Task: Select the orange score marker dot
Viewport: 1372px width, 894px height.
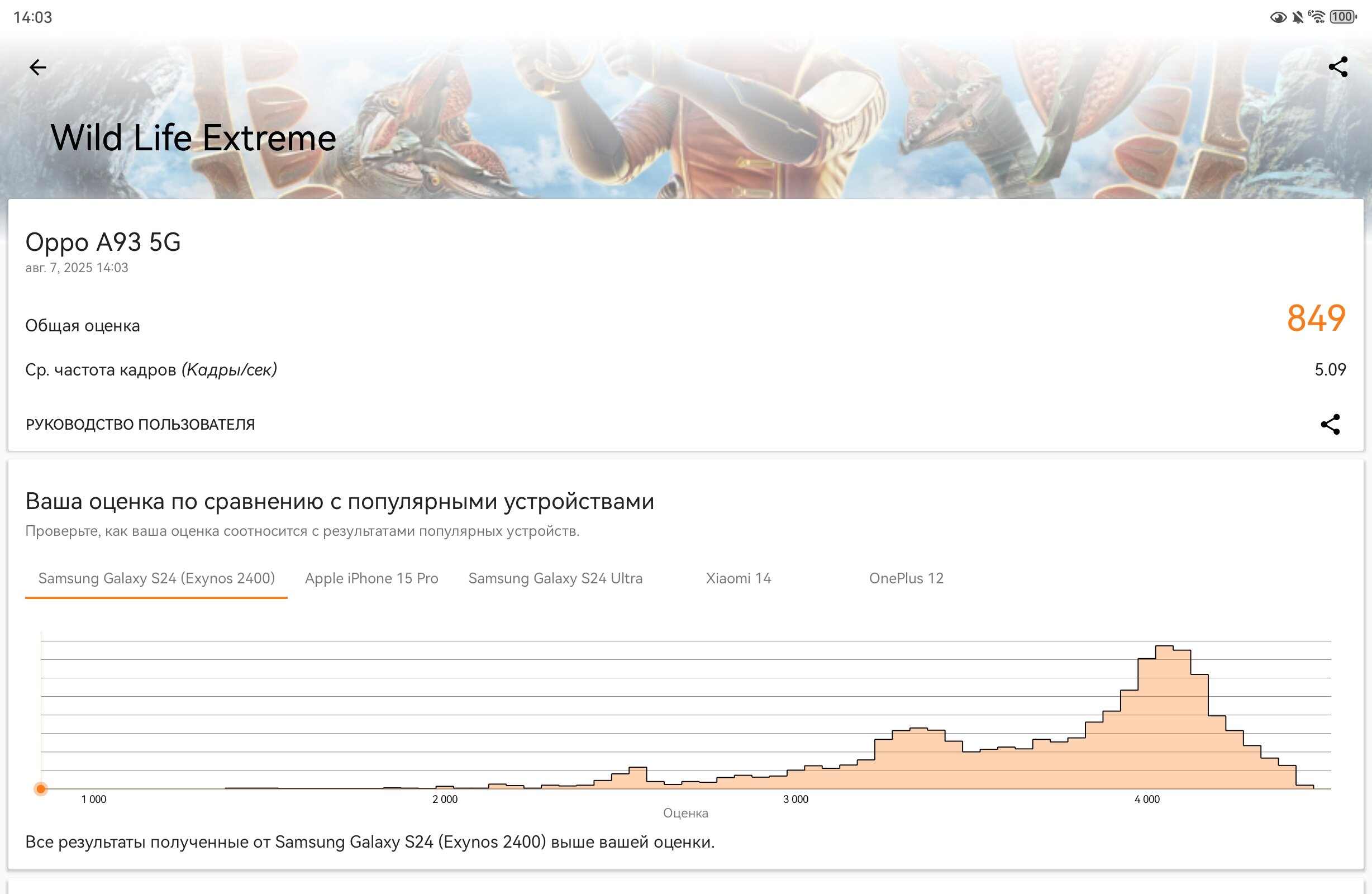Action: 41,788
